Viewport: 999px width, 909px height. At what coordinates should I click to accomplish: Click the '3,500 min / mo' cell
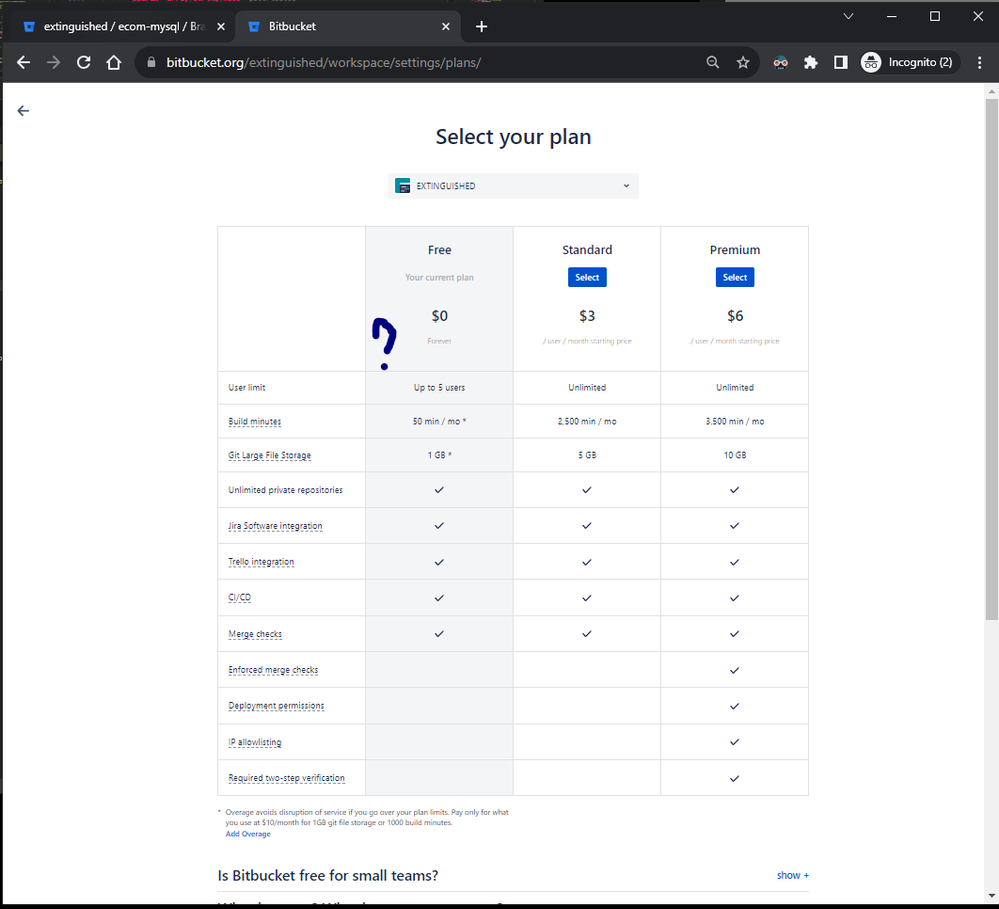click(x=735, y=421)
